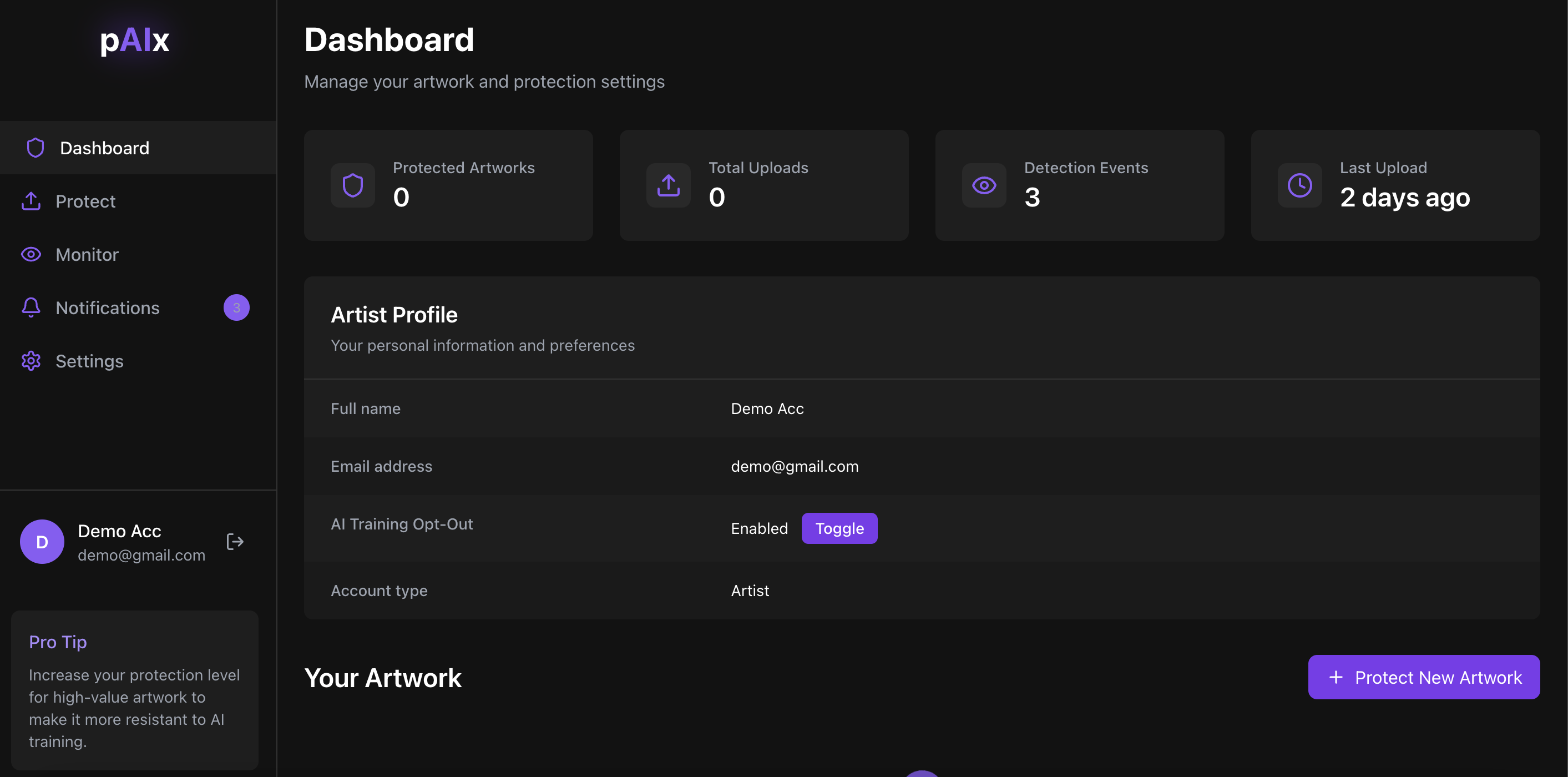Screen dimensions: 1568x777
Task: Click the Demo Acc name in sidebar
Action: point(119,531)
